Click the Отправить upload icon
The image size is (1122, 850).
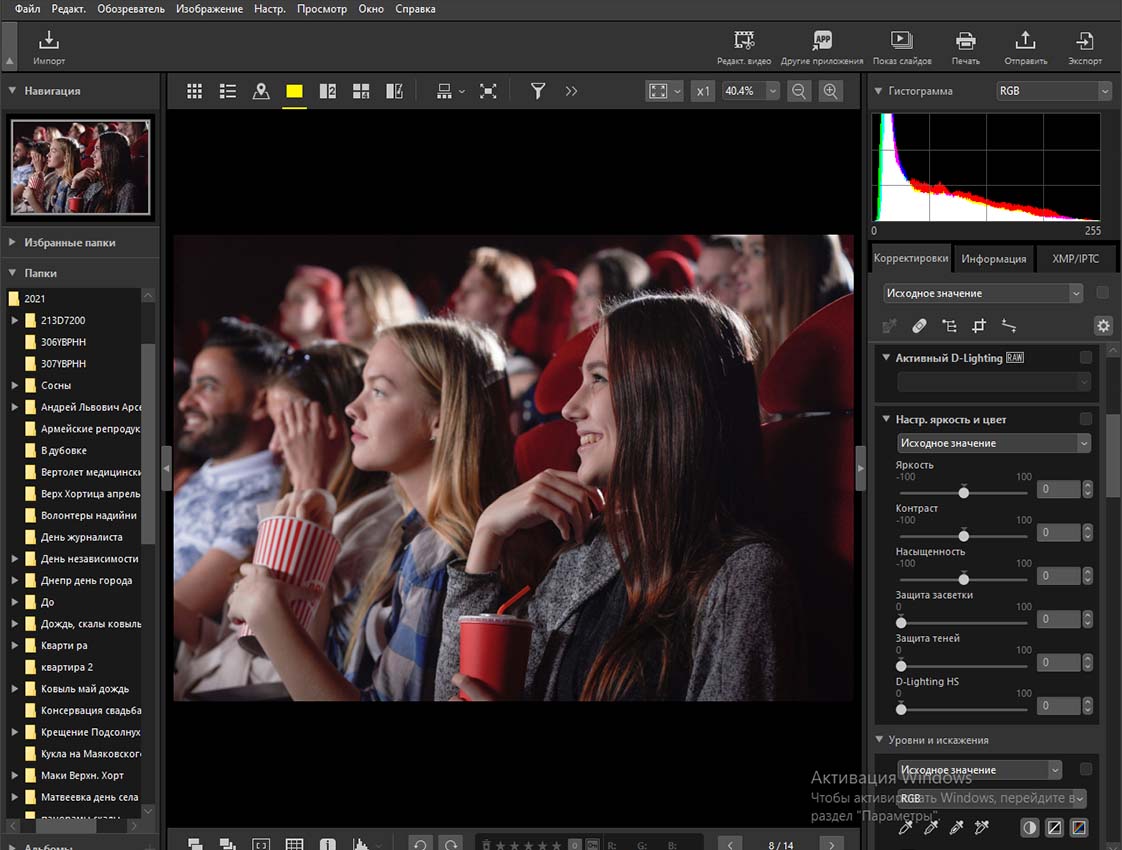pyautogui.click(x=1025, y=47)
